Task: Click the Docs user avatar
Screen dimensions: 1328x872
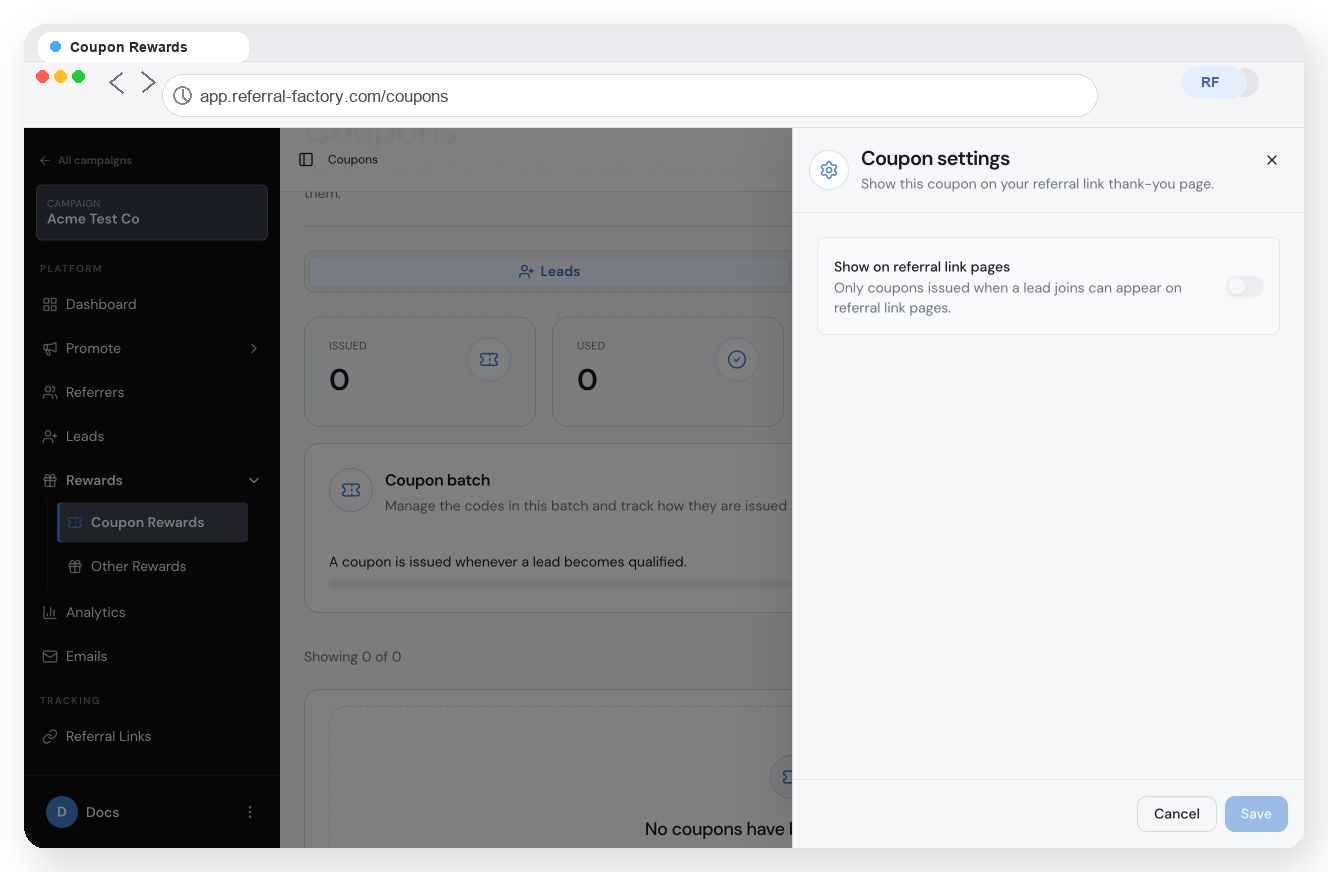Action: point(62,812)
